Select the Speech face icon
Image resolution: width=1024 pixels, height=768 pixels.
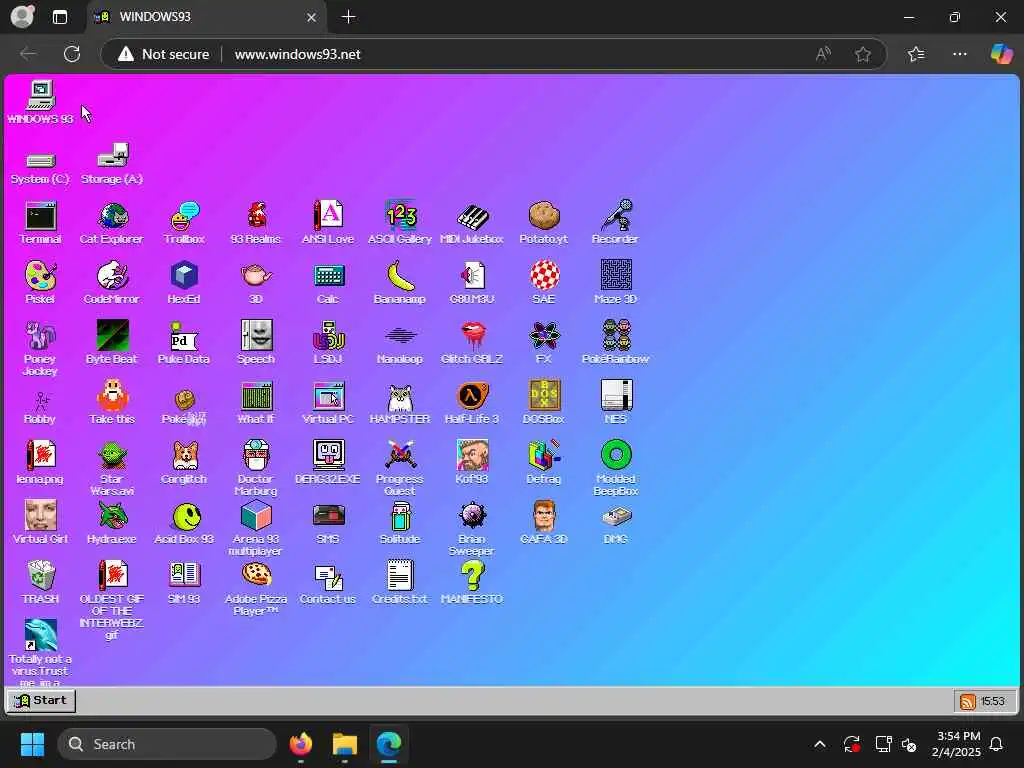click(256, 343)
